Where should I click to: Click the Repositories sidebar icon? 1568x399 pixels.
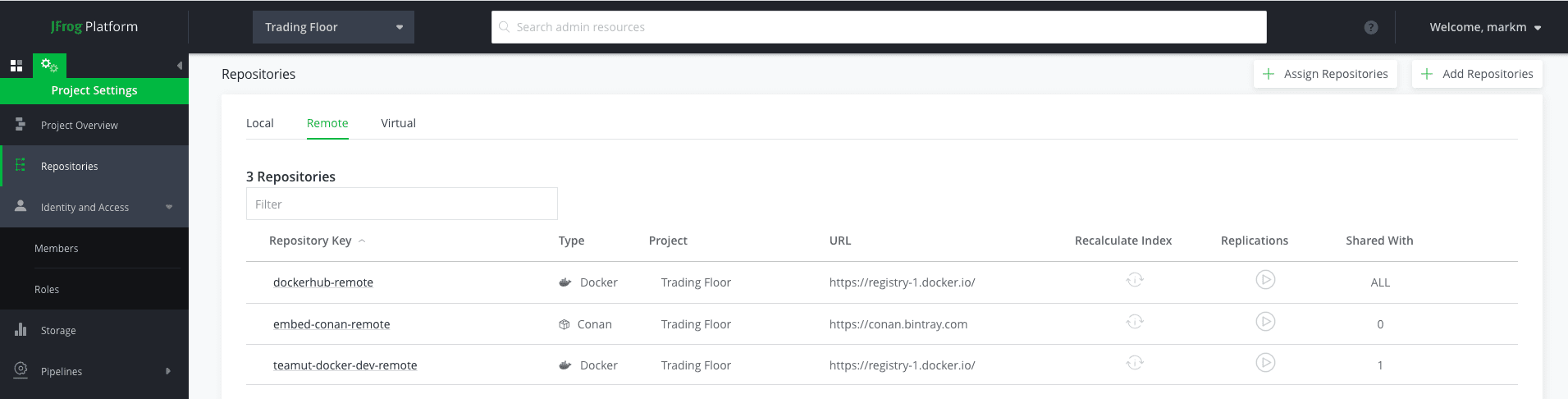(x=21, y=165)
